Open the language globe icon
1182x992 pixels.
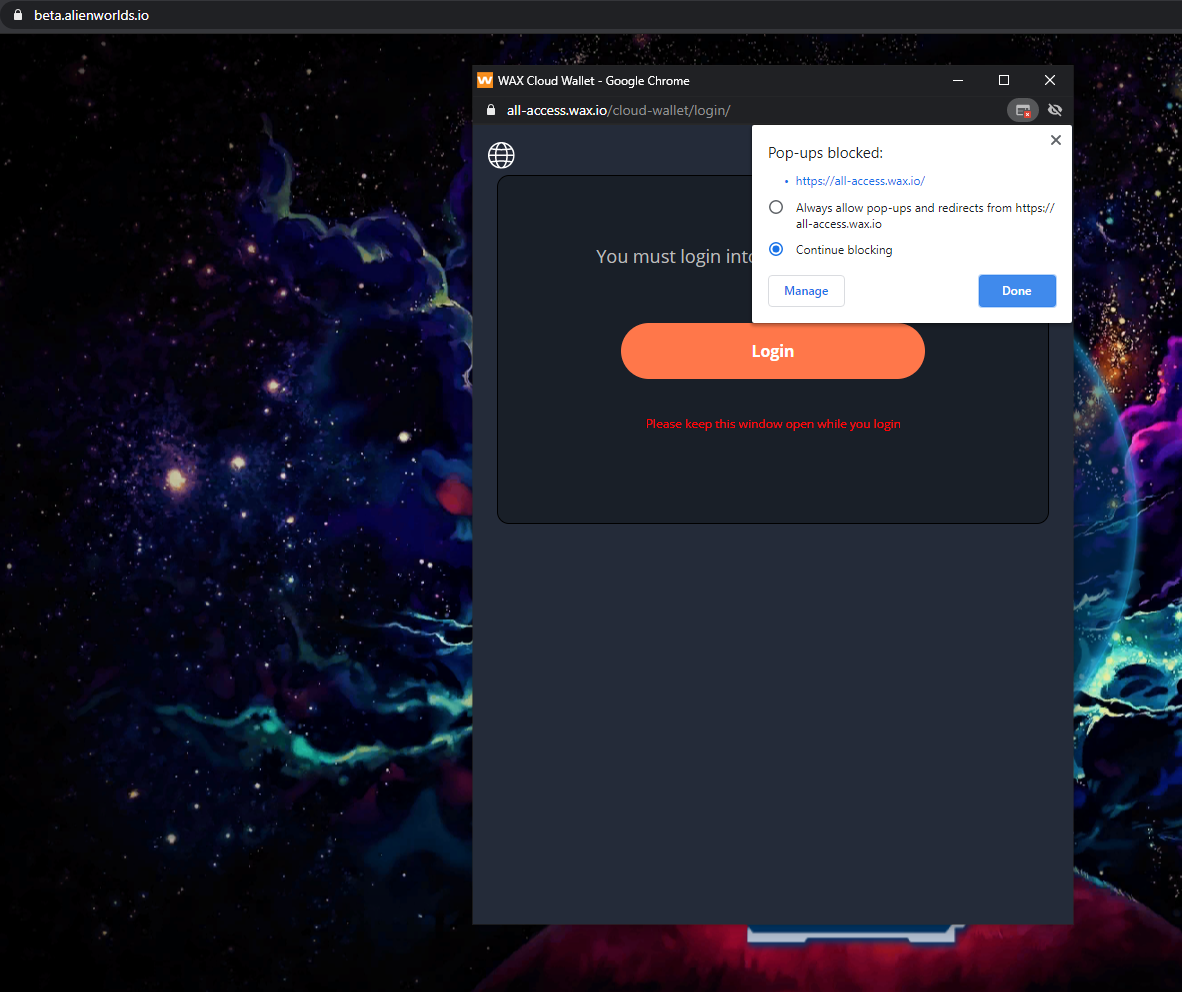[501, 155]
